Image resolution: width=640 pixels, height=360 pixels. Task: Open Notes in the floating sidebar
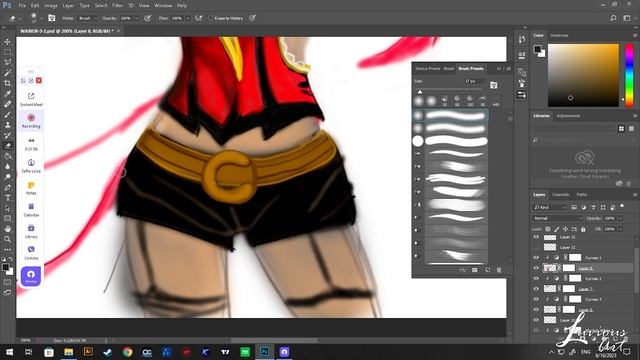(x=31, y=188)
